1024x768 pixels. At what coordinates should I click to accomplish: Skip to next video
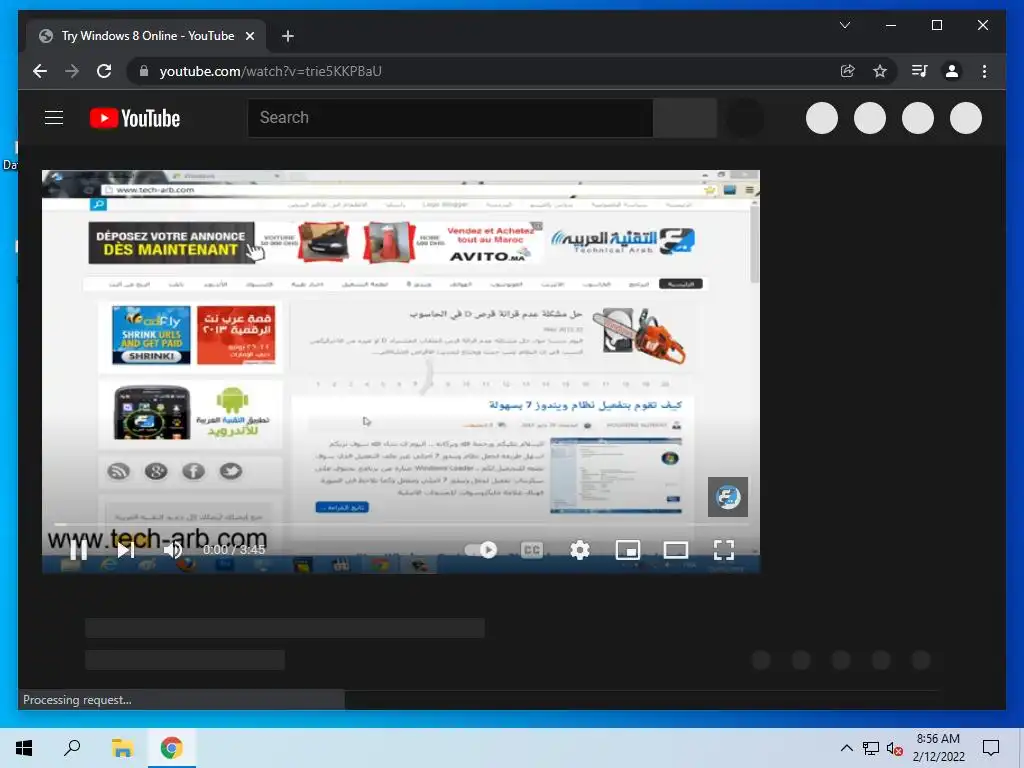[x=125, y=550]
